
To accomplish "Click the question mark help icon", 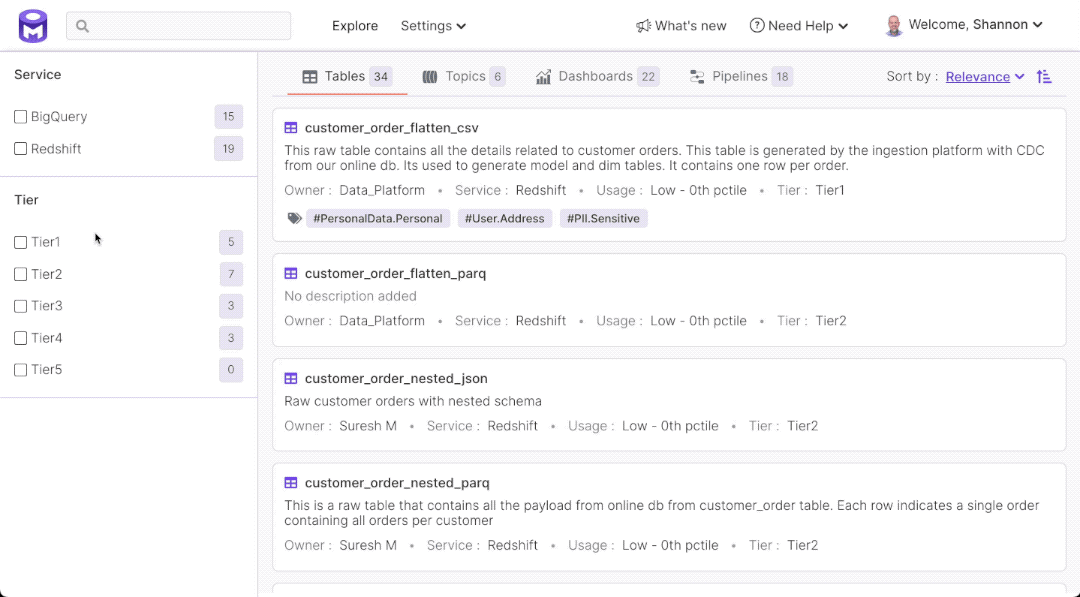I will [x=757, y=26].
